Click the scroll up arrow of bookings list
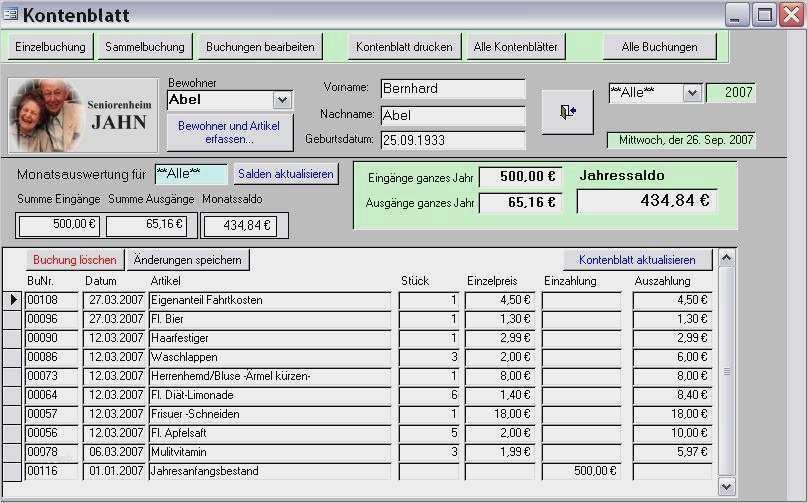 tap(727, 257)
